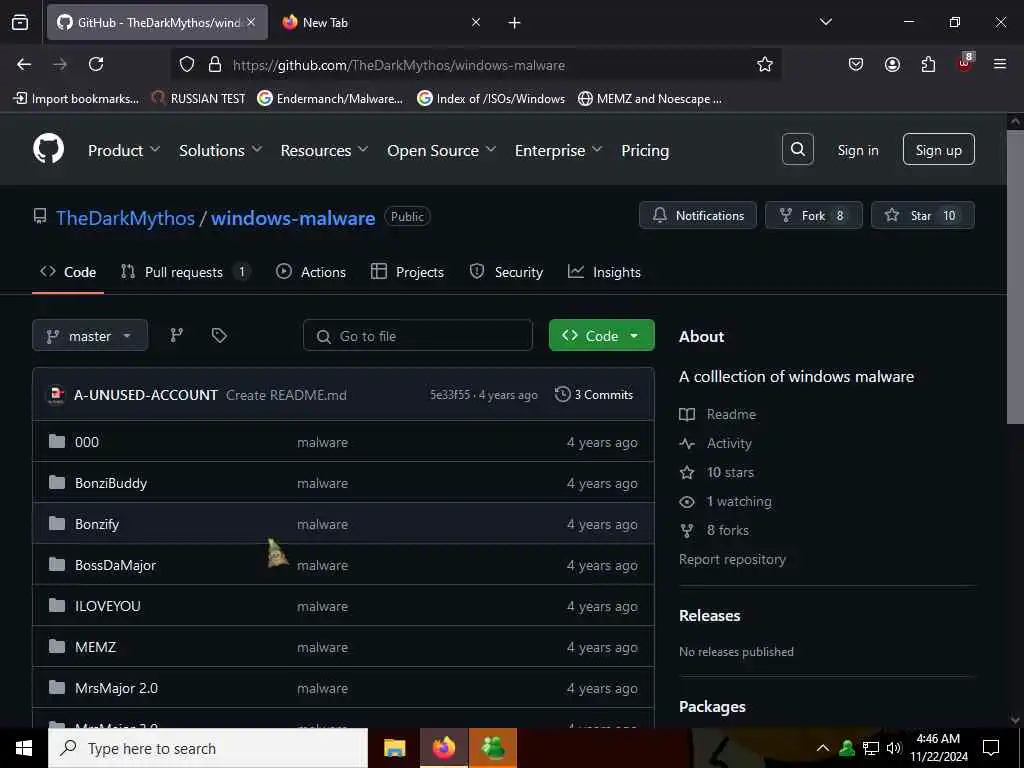The image size is (1024, 768).
Task: Open the Actions tab
Action: tap(311, 272)
